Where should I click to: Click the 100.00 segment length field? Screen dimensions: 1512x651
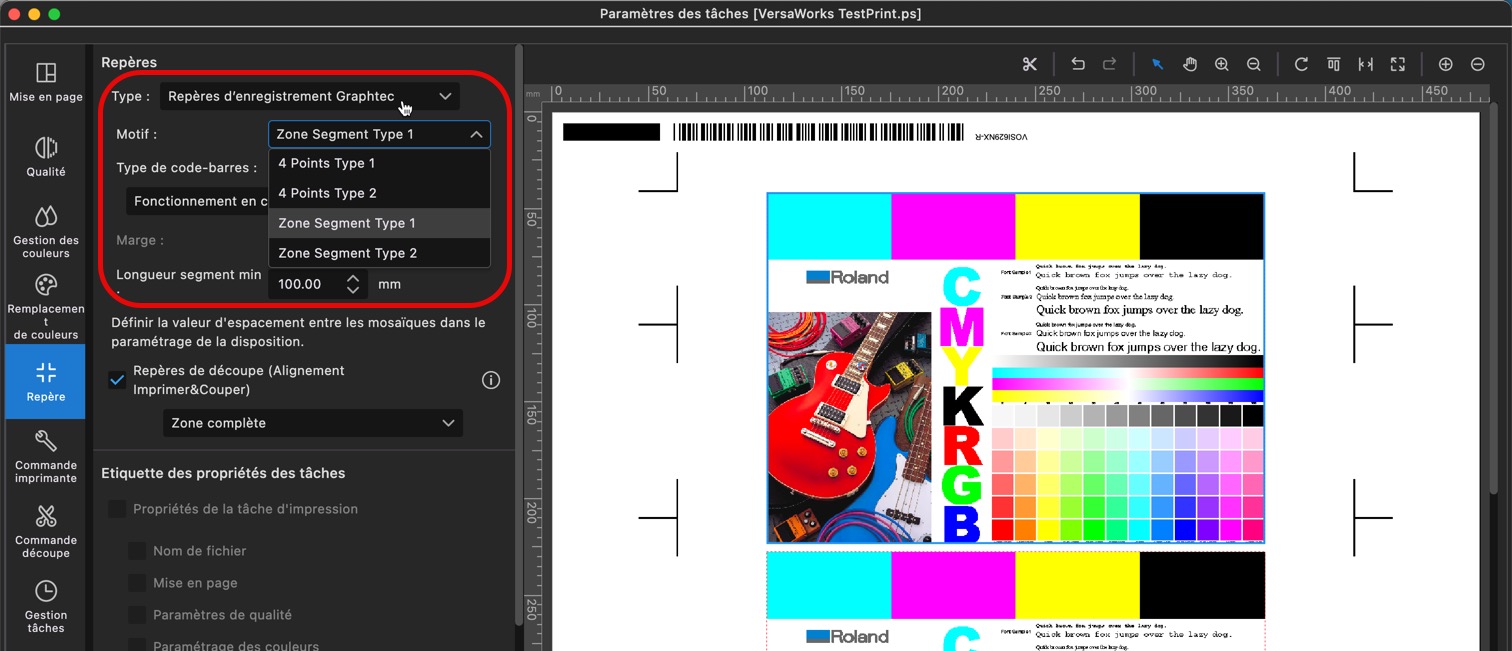305,284
